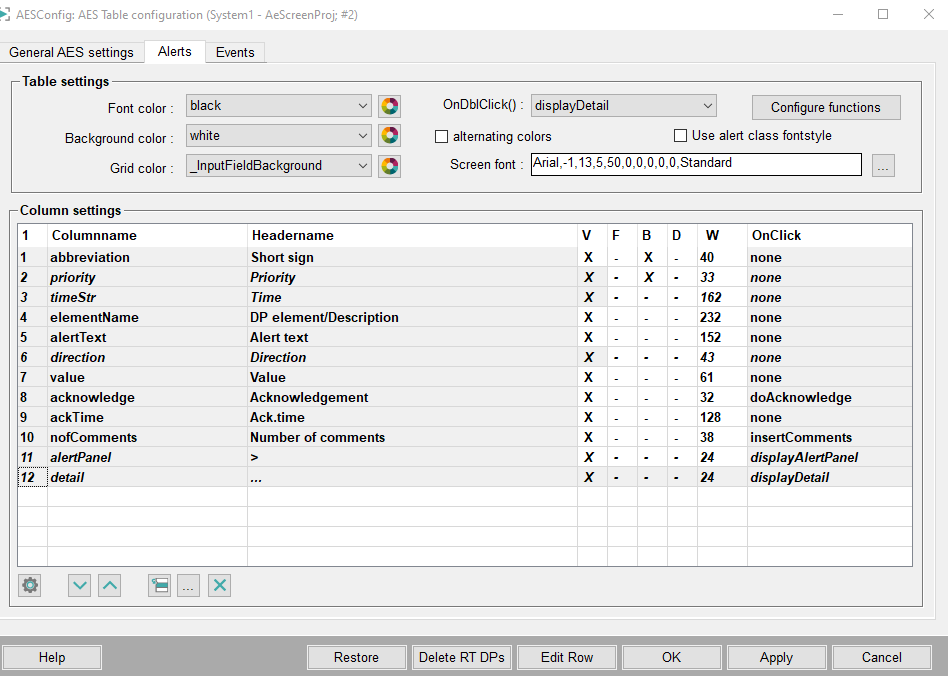Click the Configure functions button
948x676 pixels.
tap(825, 107)
